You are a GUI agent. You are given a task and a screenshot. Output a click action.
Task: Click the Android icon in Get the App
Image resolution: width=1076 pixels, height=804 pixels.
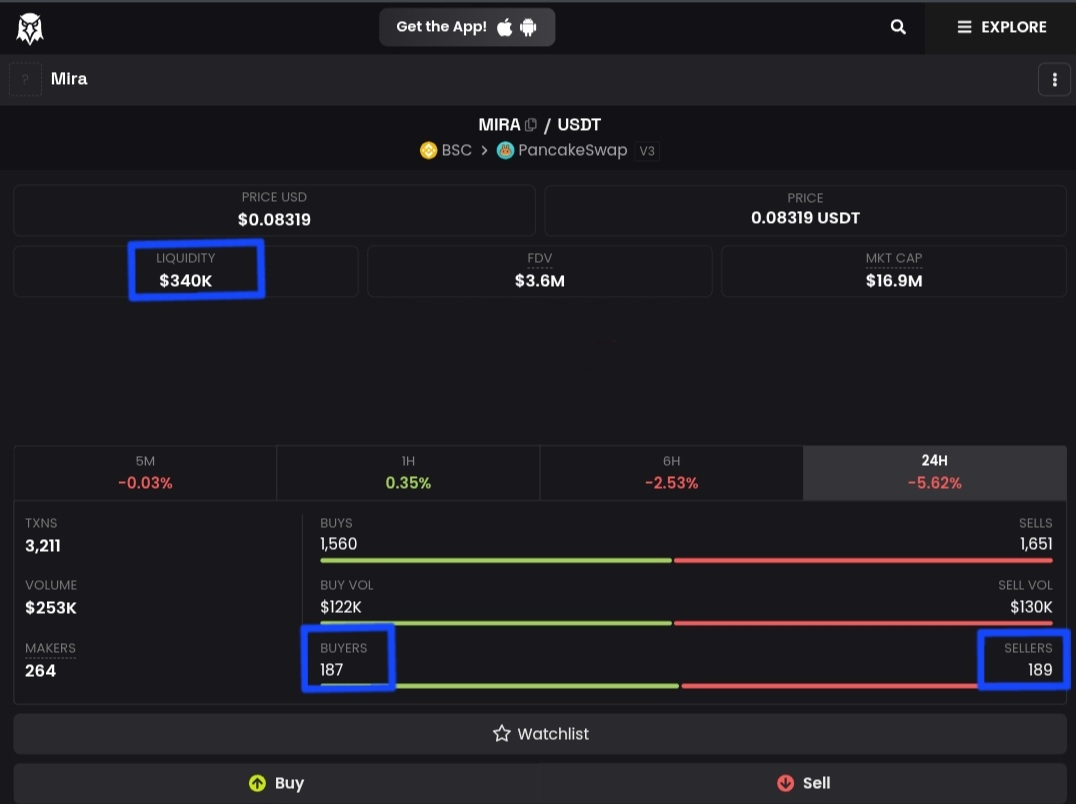(x=528, y=27)
